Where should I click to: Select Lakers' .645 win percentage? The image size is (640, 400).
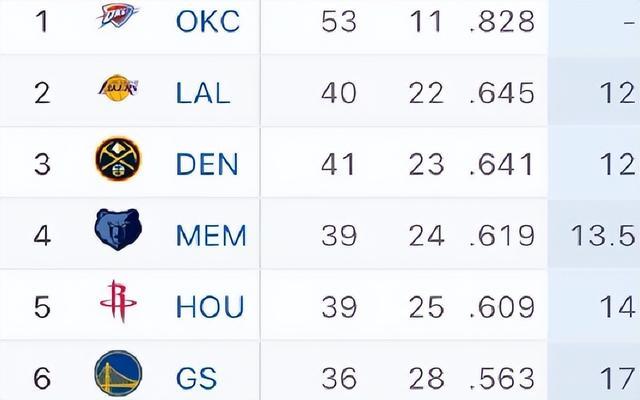(x=502, y=93)
